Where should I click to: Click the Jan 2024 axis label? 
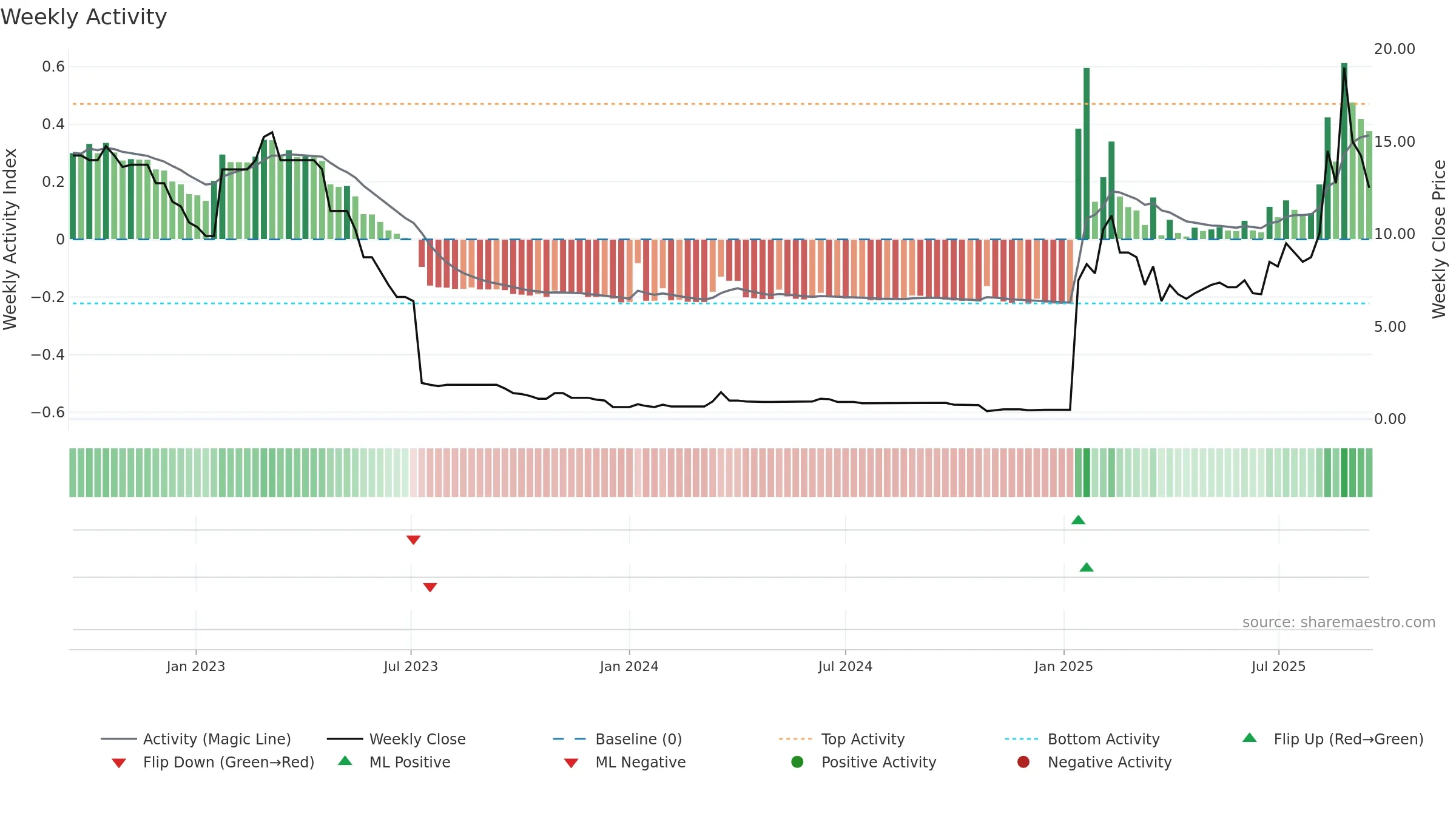coord(629,666)
